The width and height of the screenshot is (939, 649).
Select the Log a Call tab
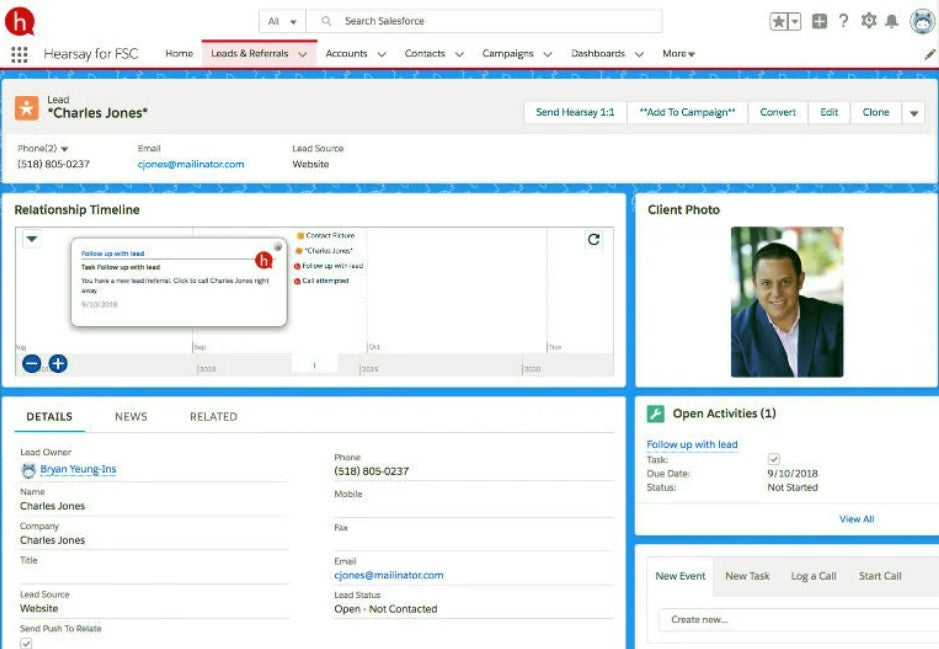coord(813,576)
